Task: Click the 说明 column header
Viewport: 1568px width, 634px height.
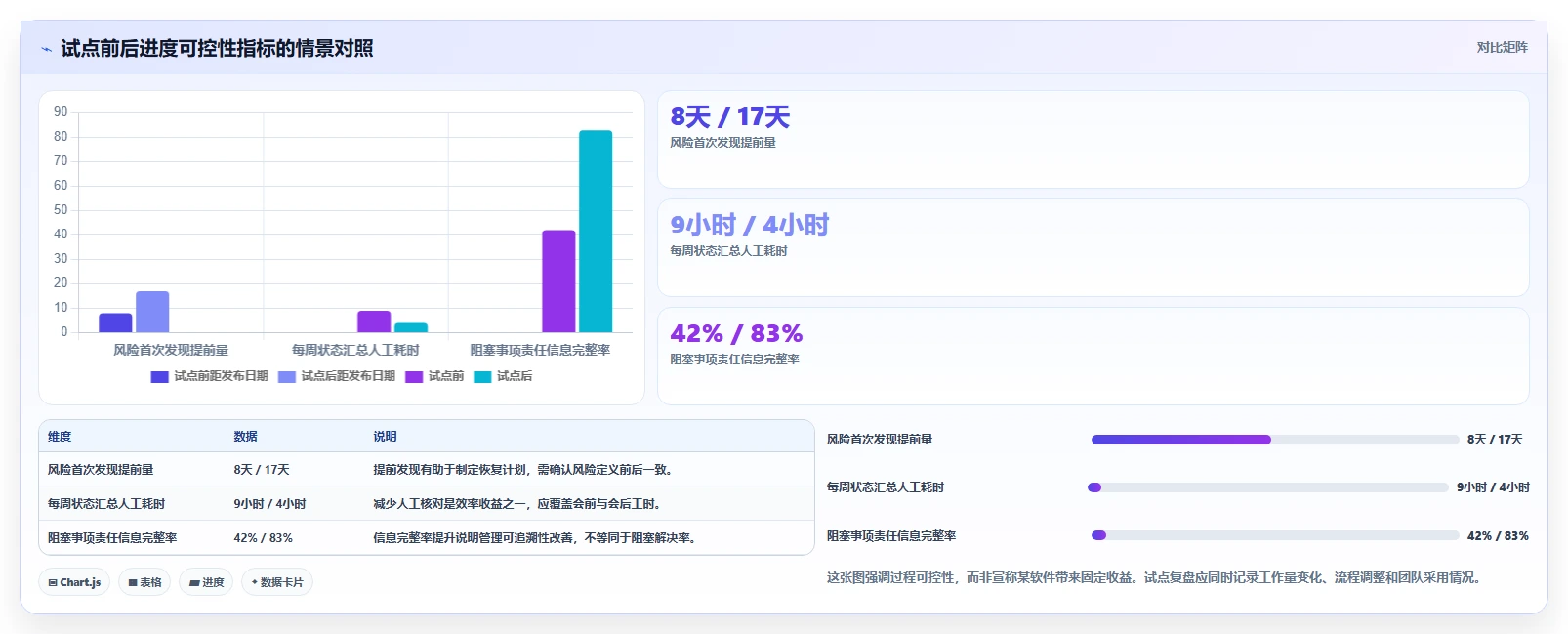Action: pos(385,437)
